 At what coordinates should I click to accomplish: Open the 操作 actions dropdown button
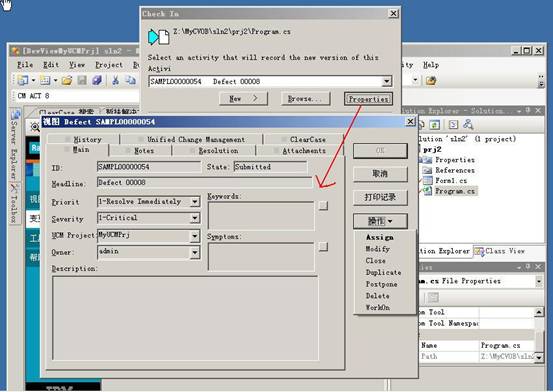pos(380,221)
